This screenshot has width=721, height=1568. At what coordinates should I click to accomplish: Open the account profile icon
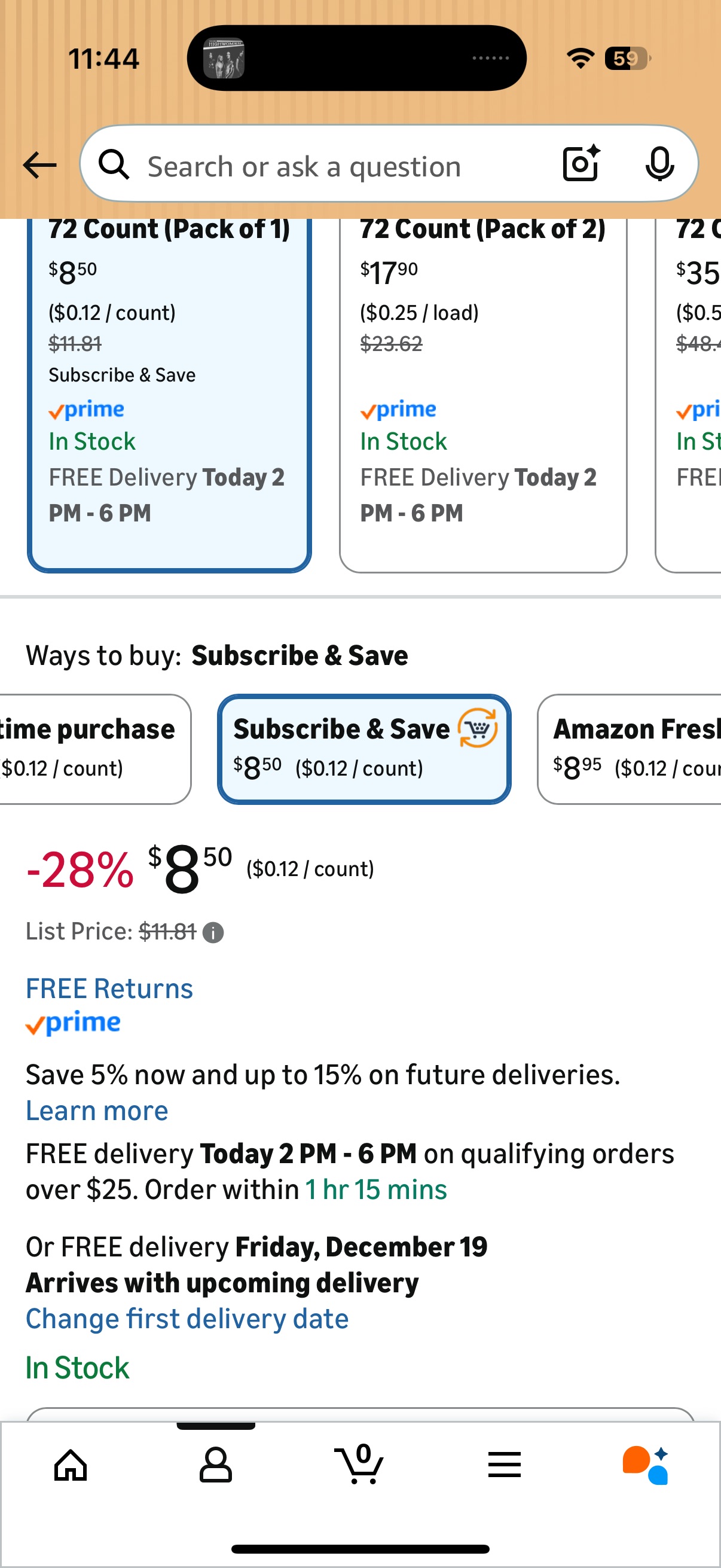[x=215, y=1465]
